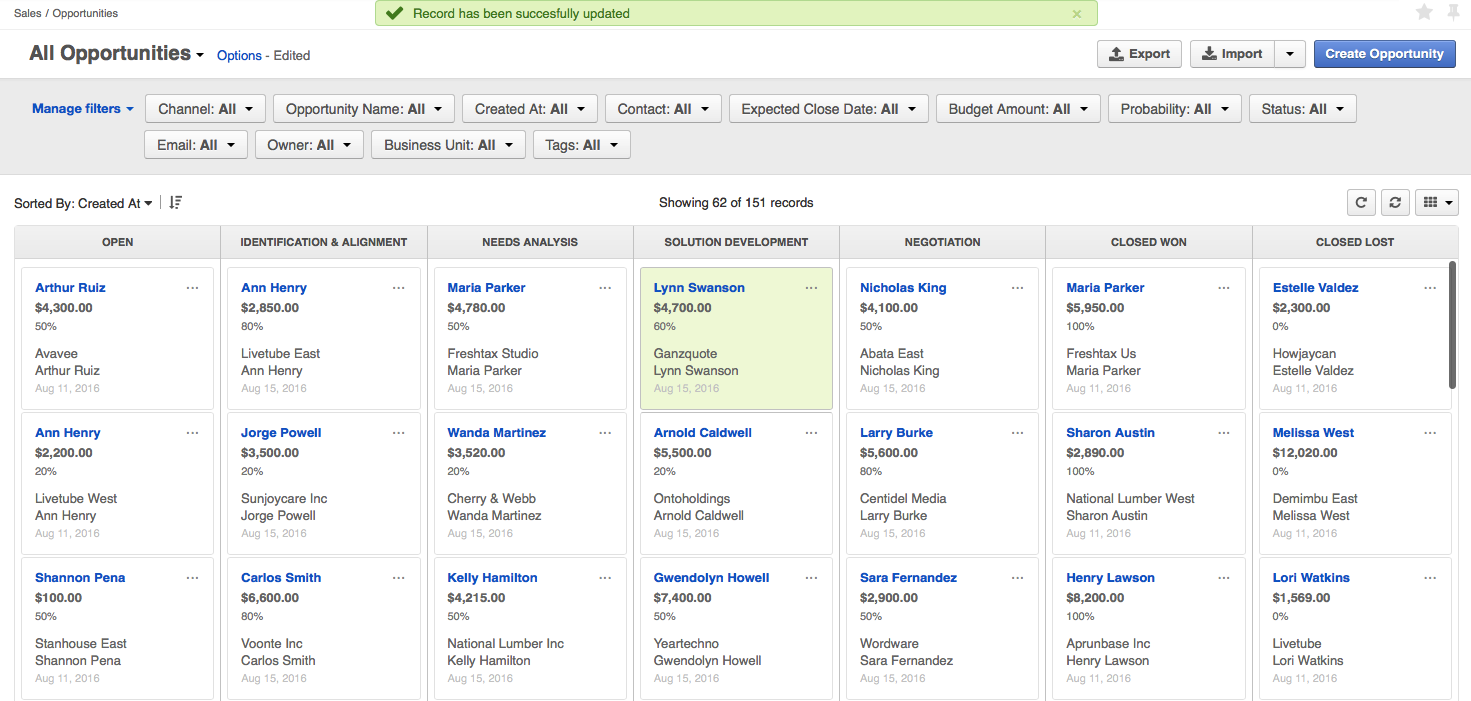Open Estelle Valdez card ellipsis menu
1471x701 pixels.
pyautogui.click(x=1430, y=288)
